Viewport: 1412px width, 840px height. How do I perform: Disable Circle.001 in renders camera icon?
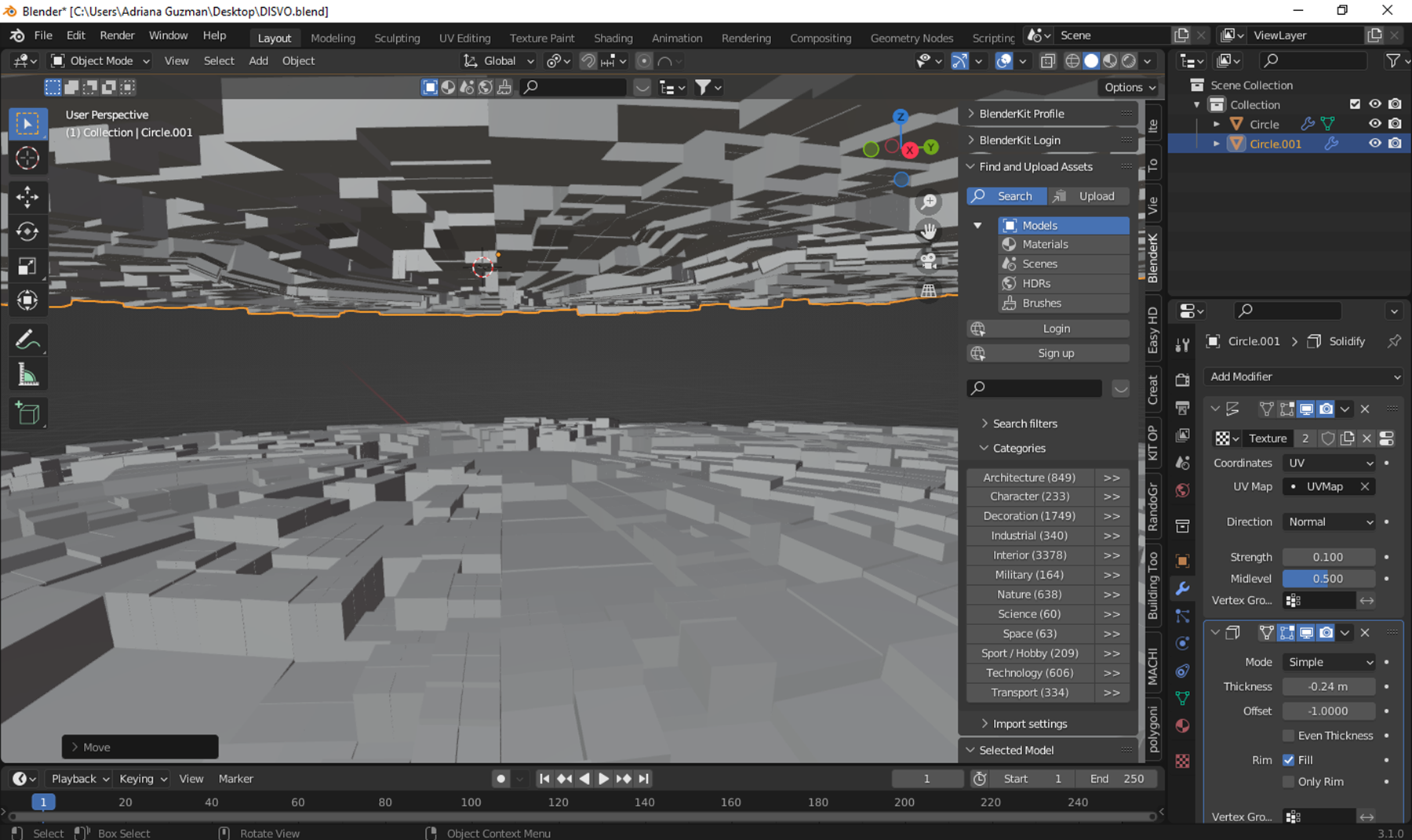[1395, 144]
